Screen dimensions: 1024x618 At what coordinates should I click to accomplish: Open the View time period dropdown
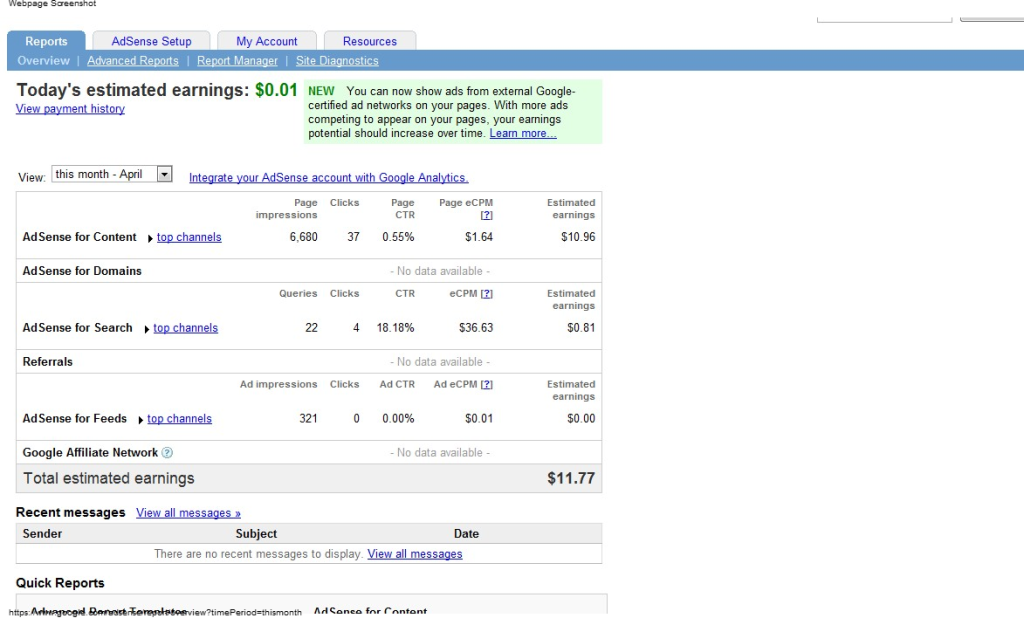pyautogui.click(x=165, y=174)
